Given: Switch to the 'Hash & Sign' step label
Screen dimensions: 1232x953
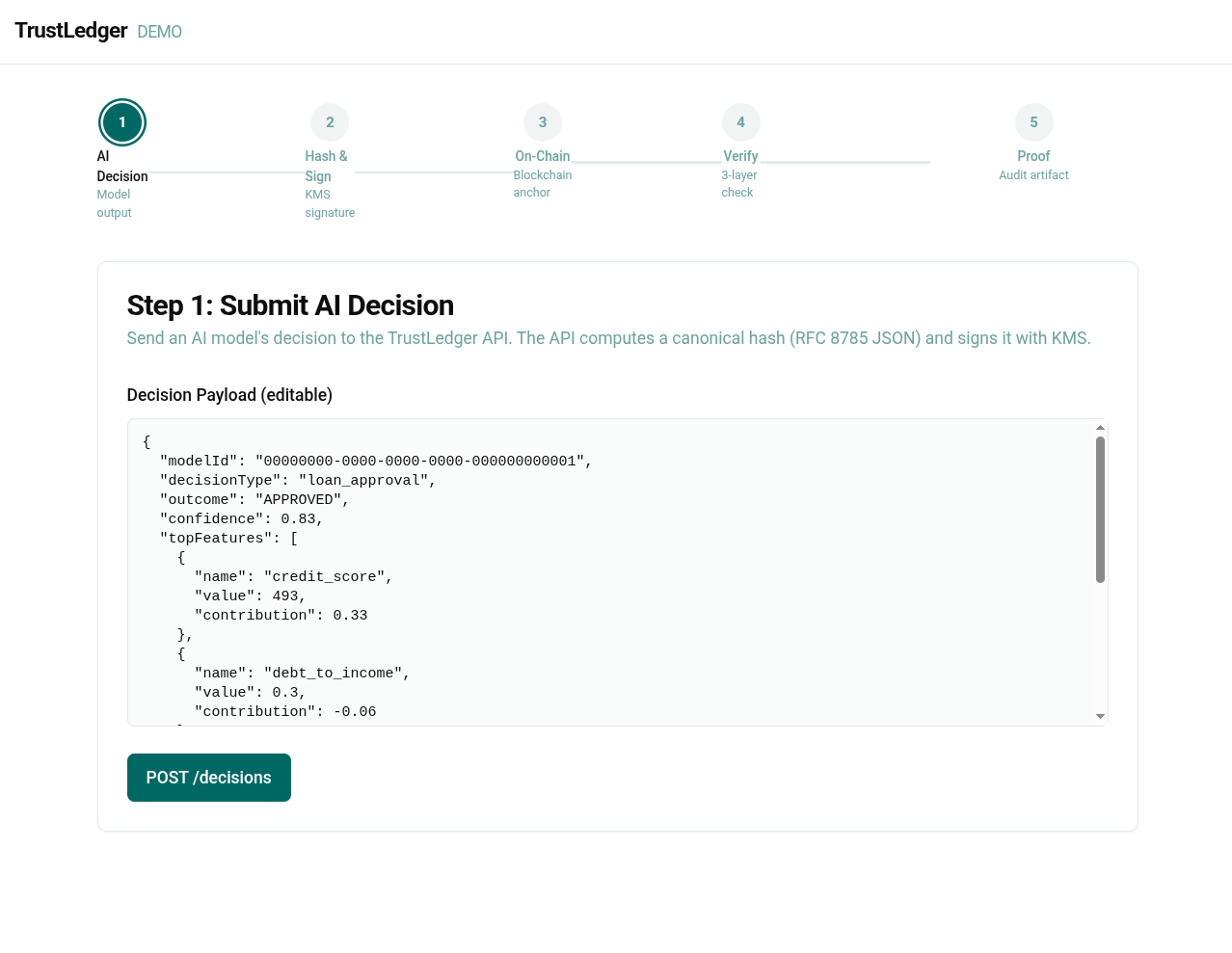Looking at the screenshot, I should pos(326,166).
